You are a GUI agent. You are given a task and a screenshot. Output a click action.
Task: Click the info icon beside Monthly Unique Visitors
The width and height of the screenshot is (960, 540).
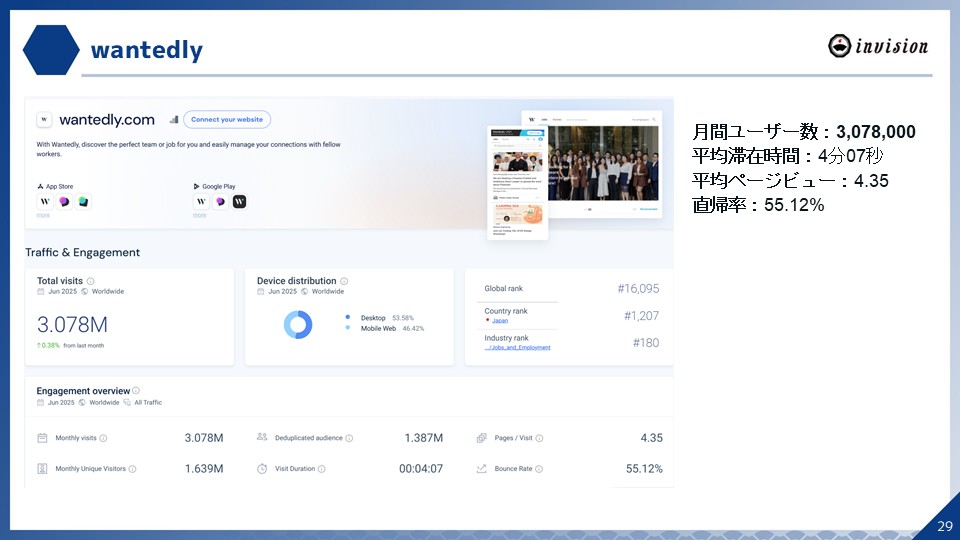click(132, 469)
